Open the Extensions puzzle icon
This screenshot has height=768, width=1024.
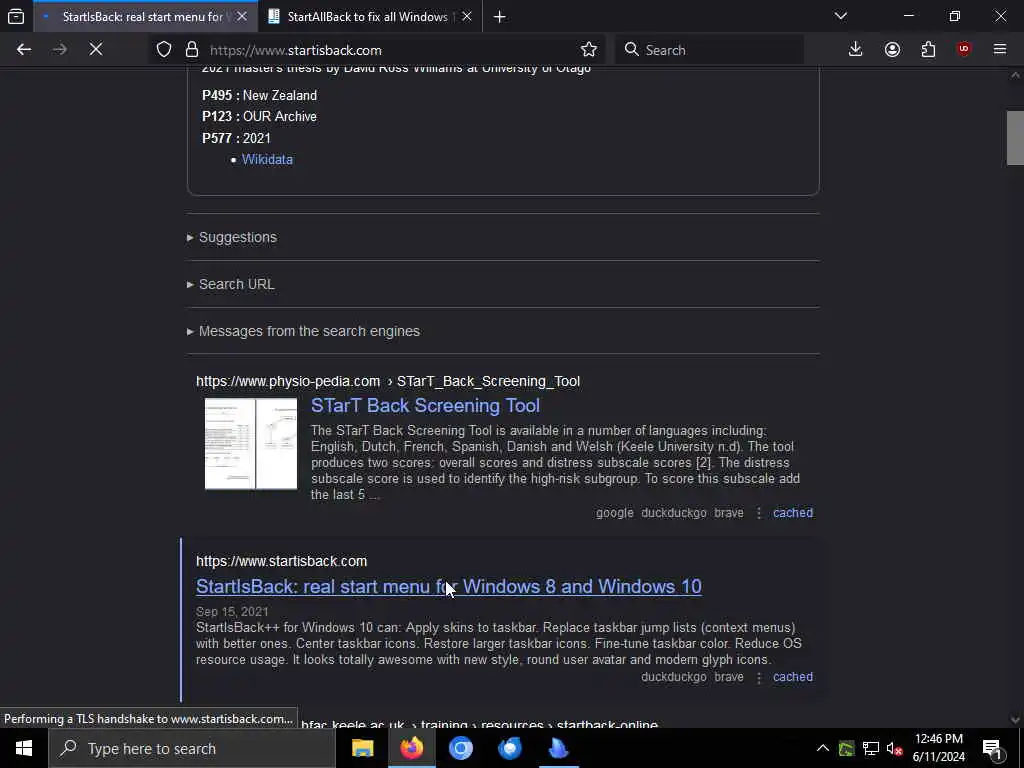click(928, 50)
